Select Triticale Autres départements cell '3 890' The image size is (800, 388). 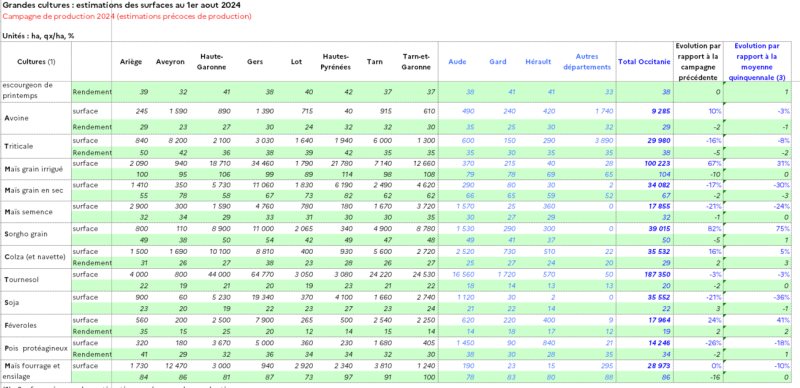click(604, 141)
